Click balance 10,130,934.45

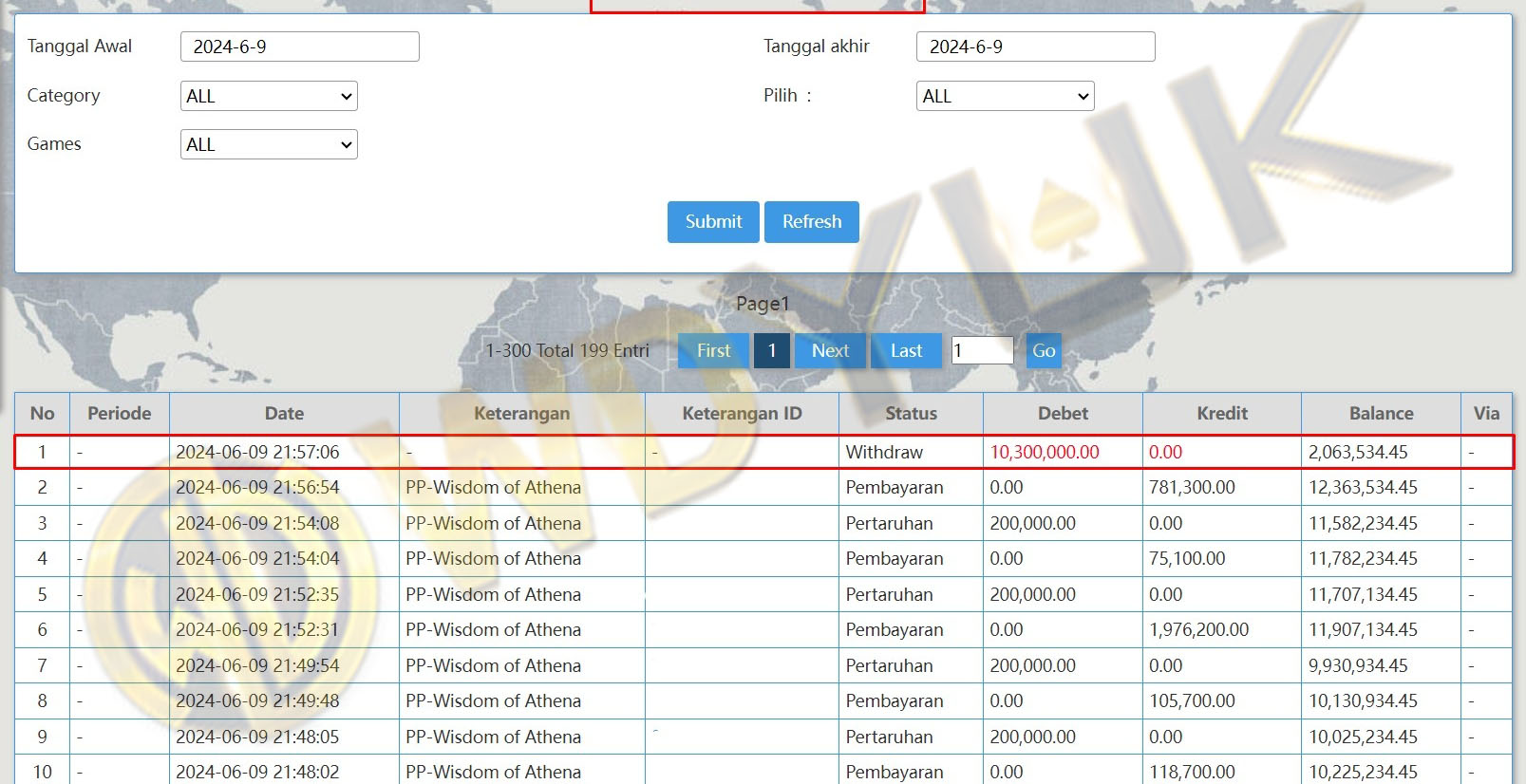coord(1363,701)
